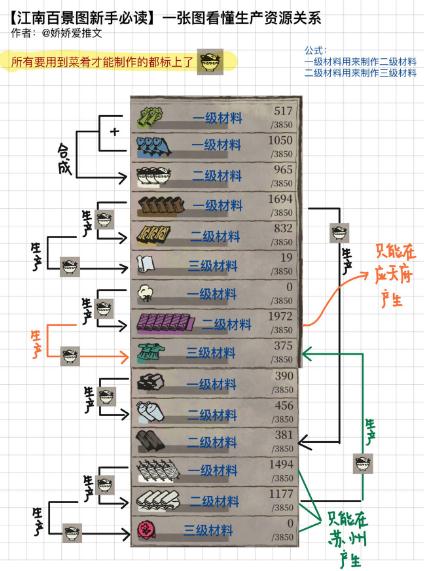Click the red embroidery seal icon
The image size is (424, 571).
click(x=146, y=529)
